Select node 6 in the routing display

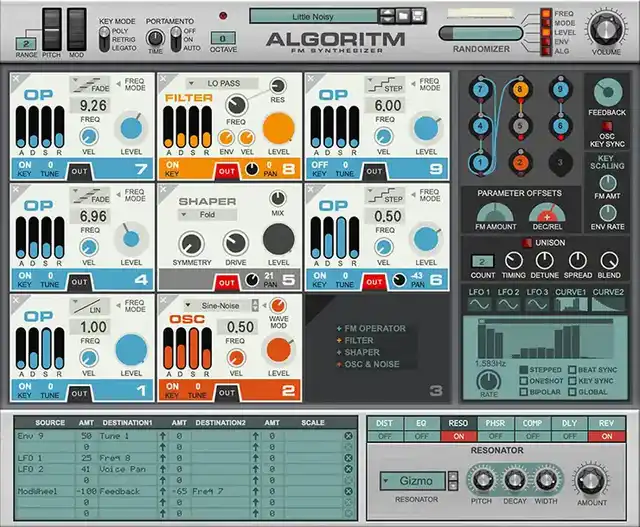click(x=560, y=126)
